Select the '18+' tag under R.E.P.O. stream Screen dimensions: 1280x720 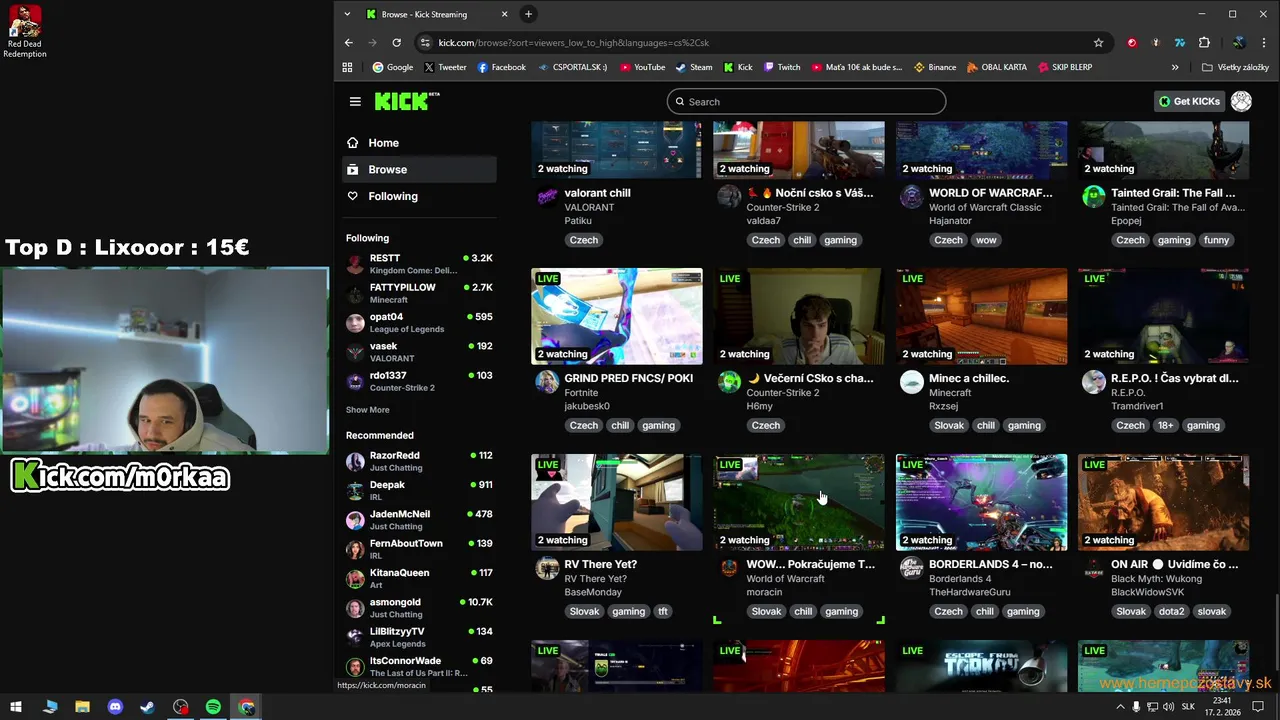pos(1165,425)
